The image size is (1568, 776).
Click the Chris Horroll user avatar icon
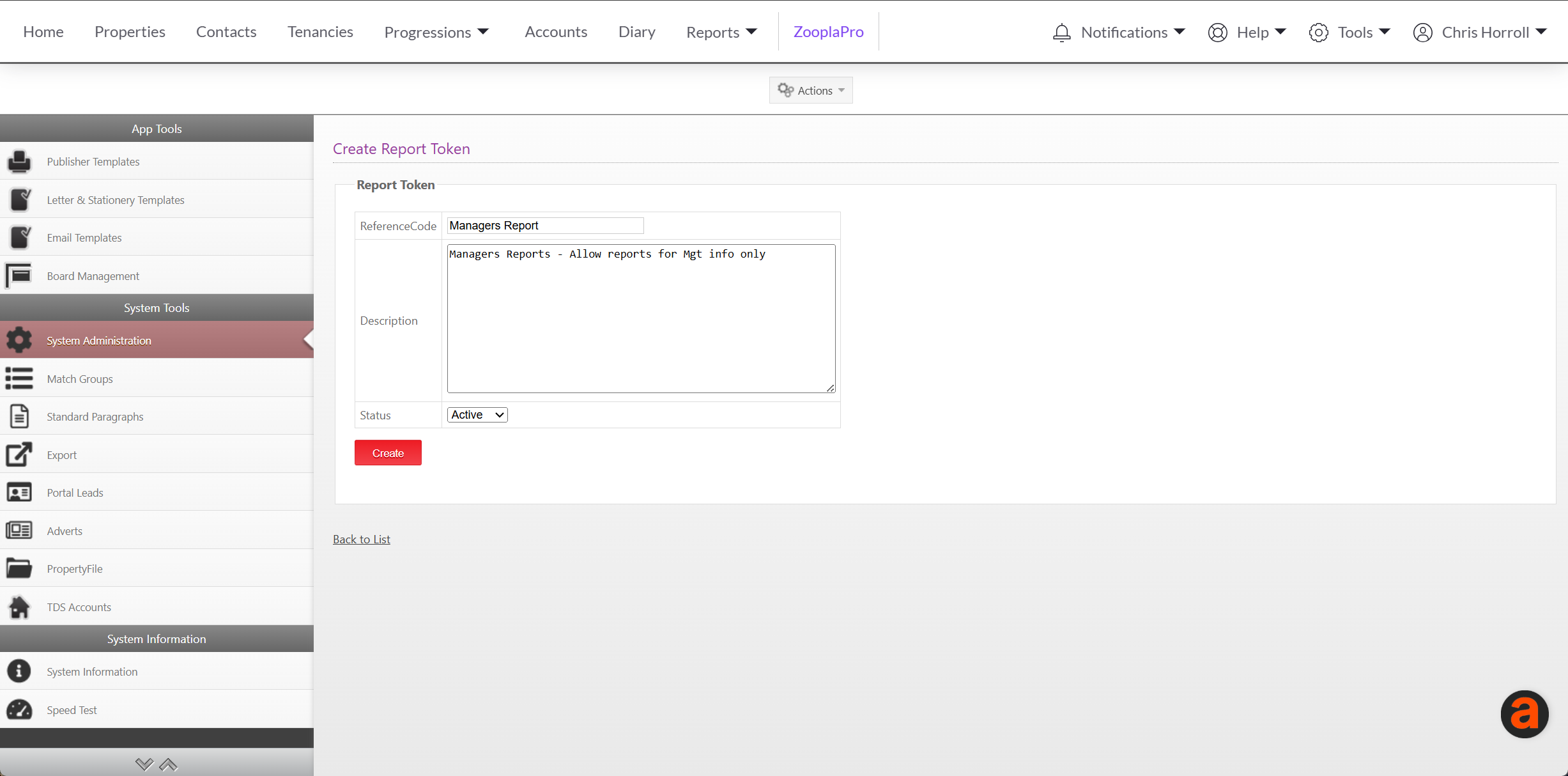pos(1422,32)
